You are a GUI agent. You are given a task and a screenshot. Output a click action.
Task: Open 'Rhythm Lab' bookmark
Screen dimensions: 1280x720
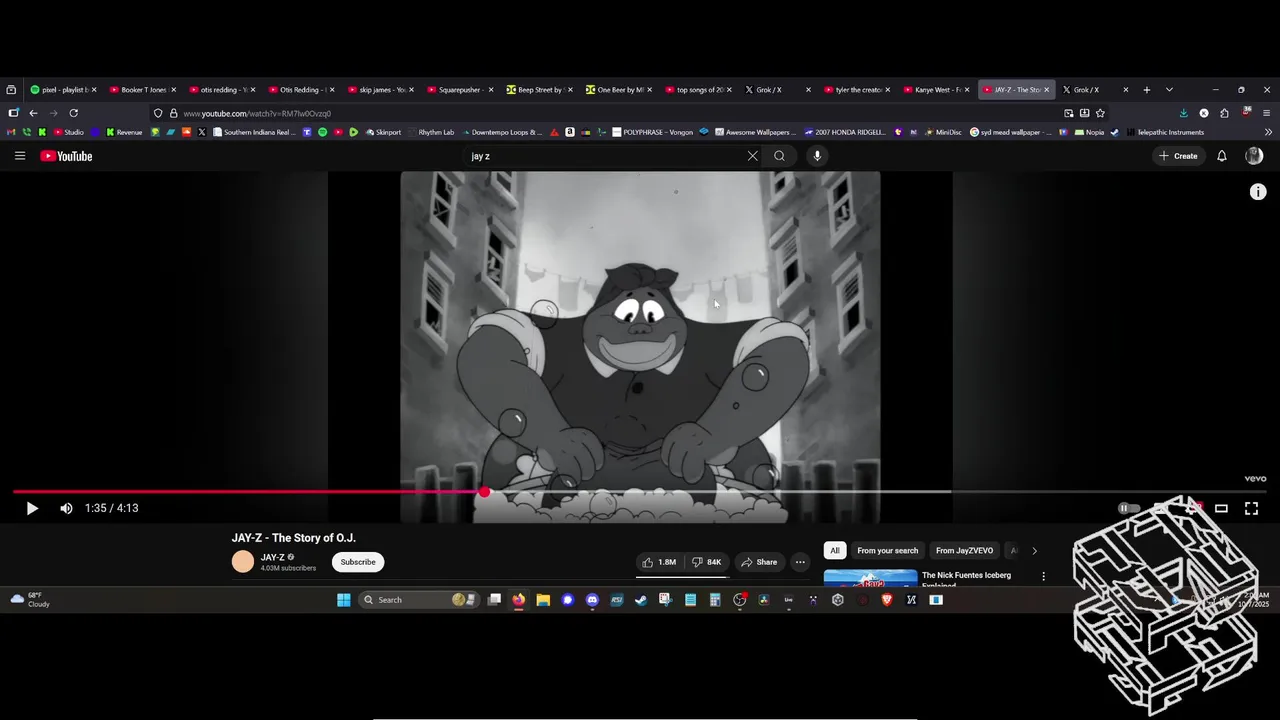[x=430, y=132]
